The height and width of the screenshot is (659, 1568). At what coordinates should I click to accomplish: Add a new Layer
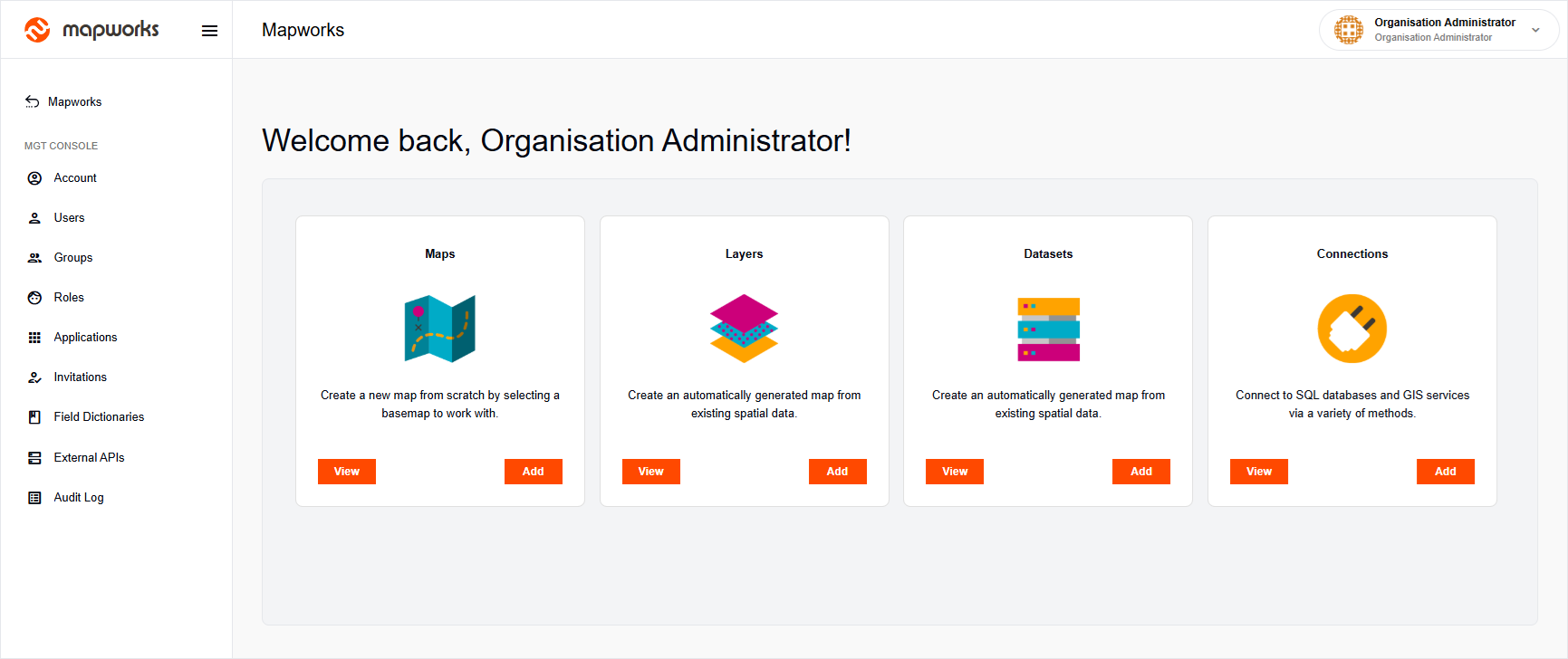(x=838, y=472)
